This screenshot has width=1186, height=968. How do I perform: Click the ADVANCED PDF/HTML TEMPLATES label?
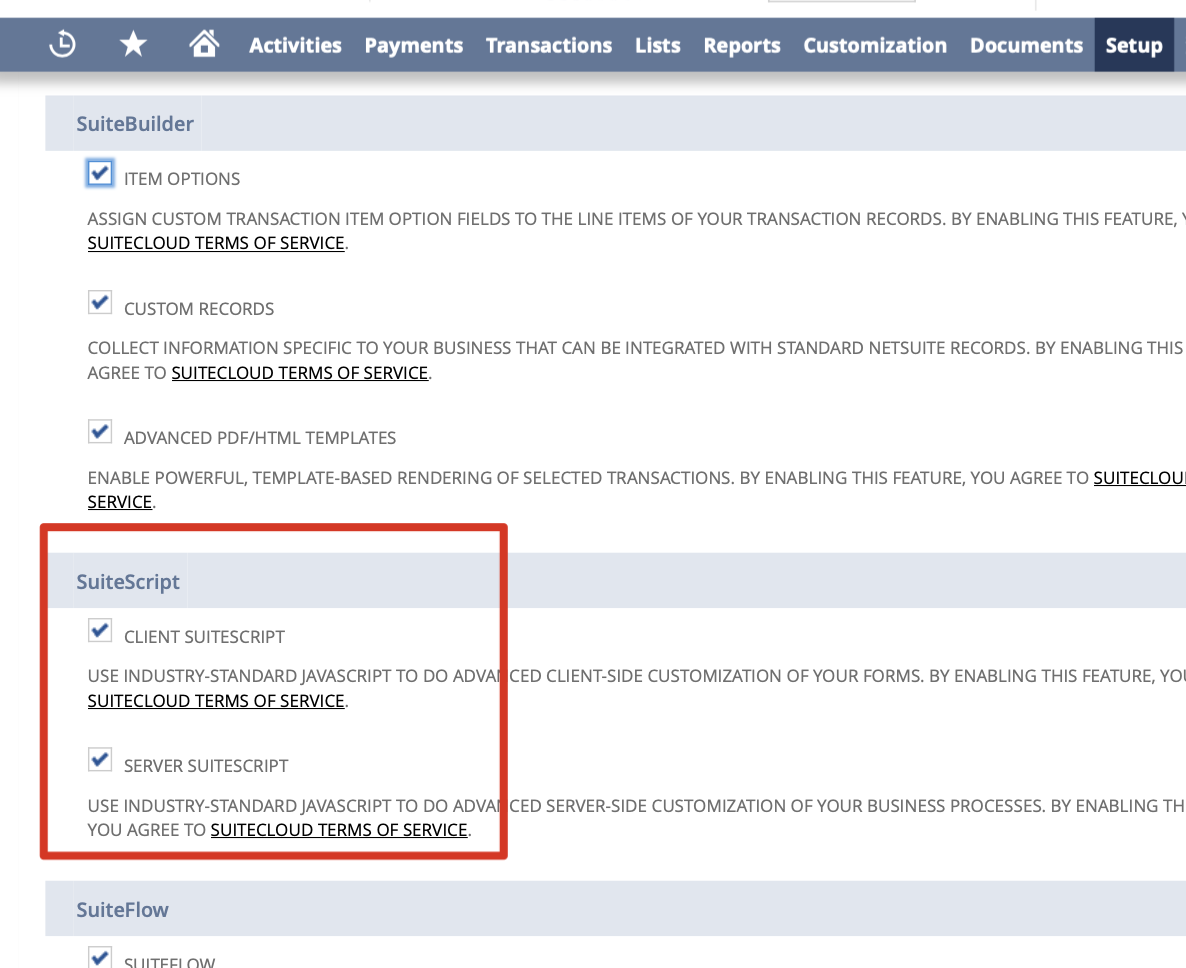[259, 439]
